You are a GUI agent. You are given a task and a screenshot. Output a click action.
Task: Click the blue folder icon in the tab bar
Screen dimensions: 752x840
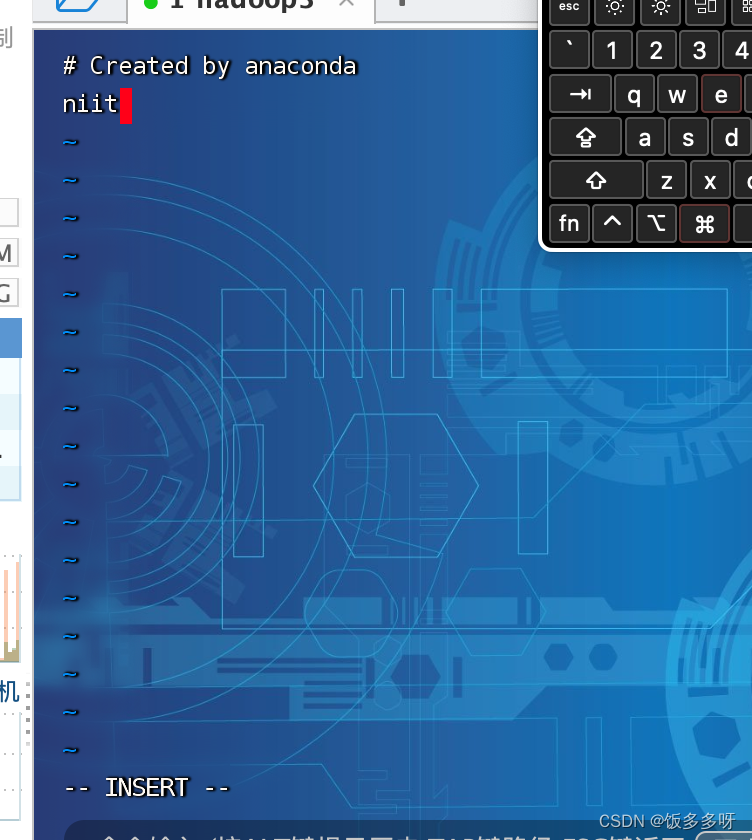(x=78, y=5)
